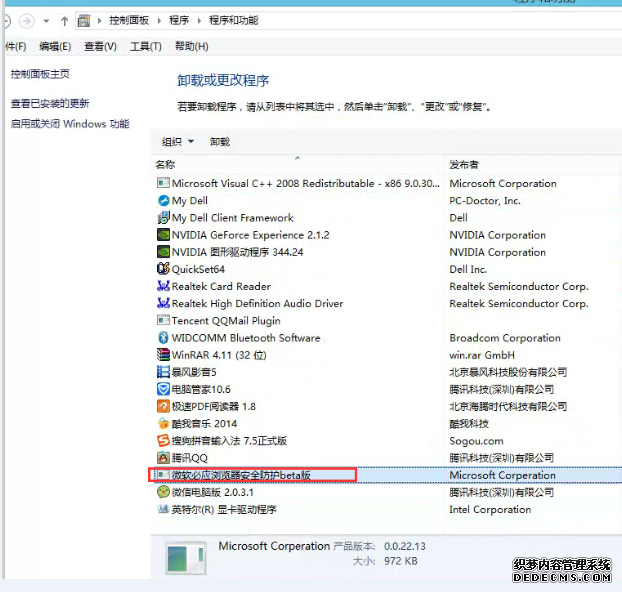Image resolution: width=622 pixels, height=592 pixels.
Task: Click the Realtek High Definition Audio icon
Action: (x=163, y=304)
